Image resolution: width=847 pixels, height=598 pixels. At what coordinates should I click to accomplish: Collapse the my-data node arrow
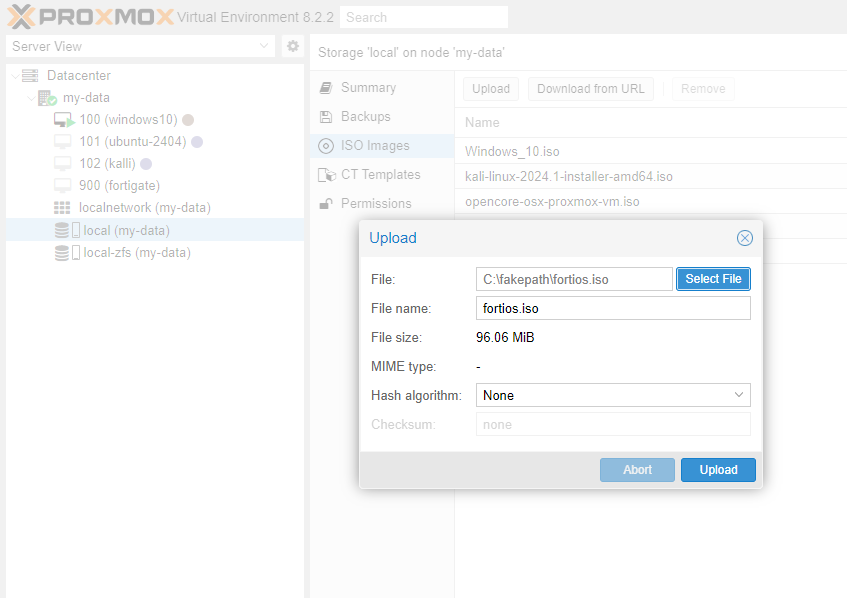[x=31, y=98]
